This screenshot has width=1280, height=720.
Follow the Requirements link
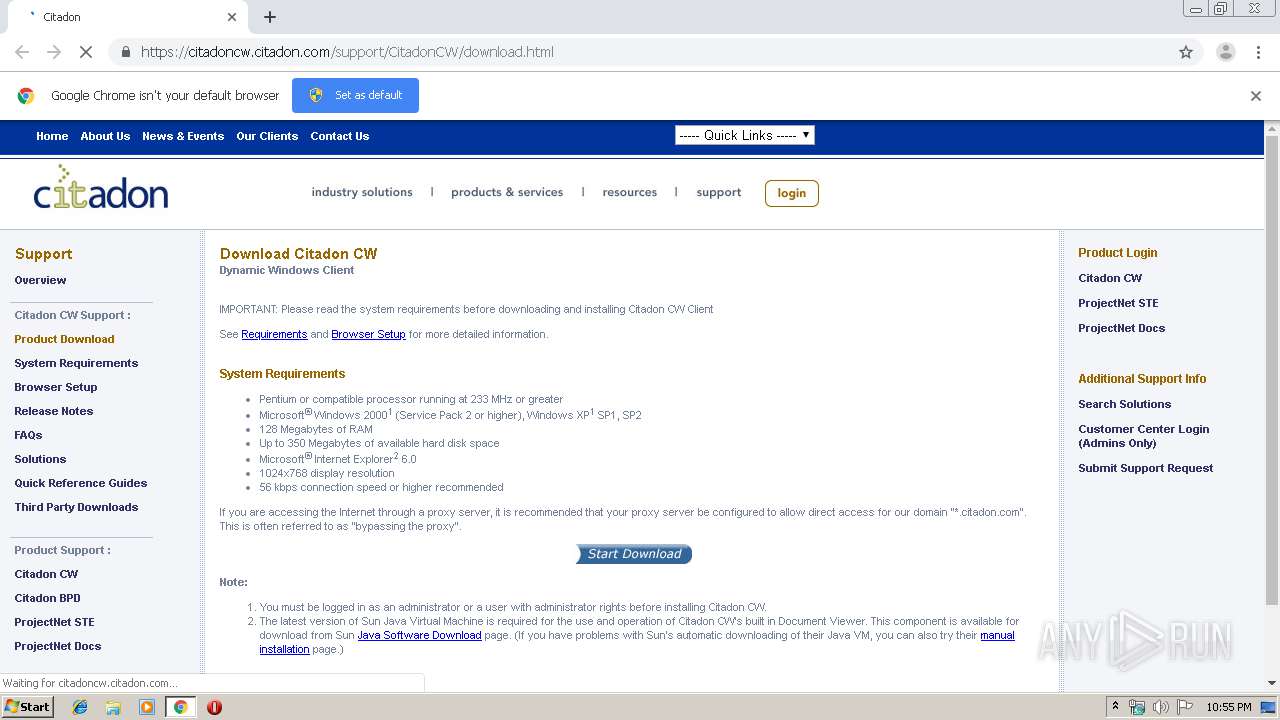tap(274, 334)
